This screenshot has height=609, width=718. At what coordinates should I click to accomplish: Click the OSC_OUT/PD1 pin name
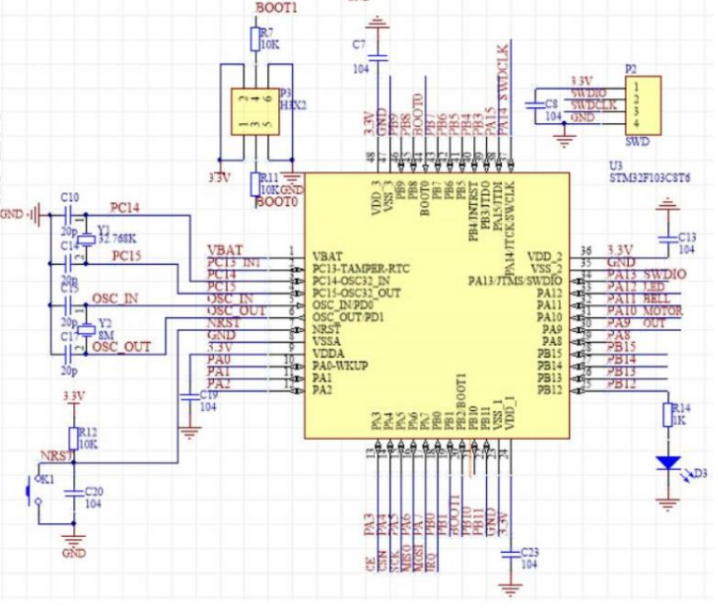coord(348,317)
